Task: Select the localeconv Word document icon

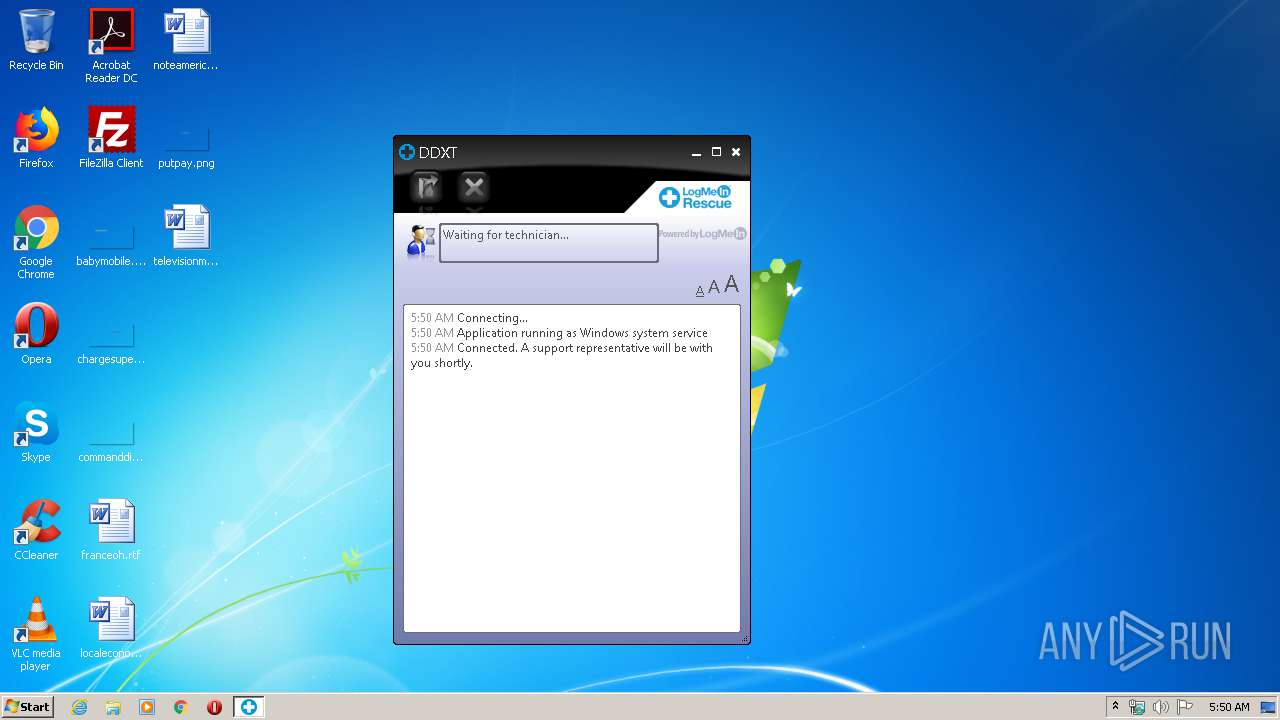Action: (111, 628)
